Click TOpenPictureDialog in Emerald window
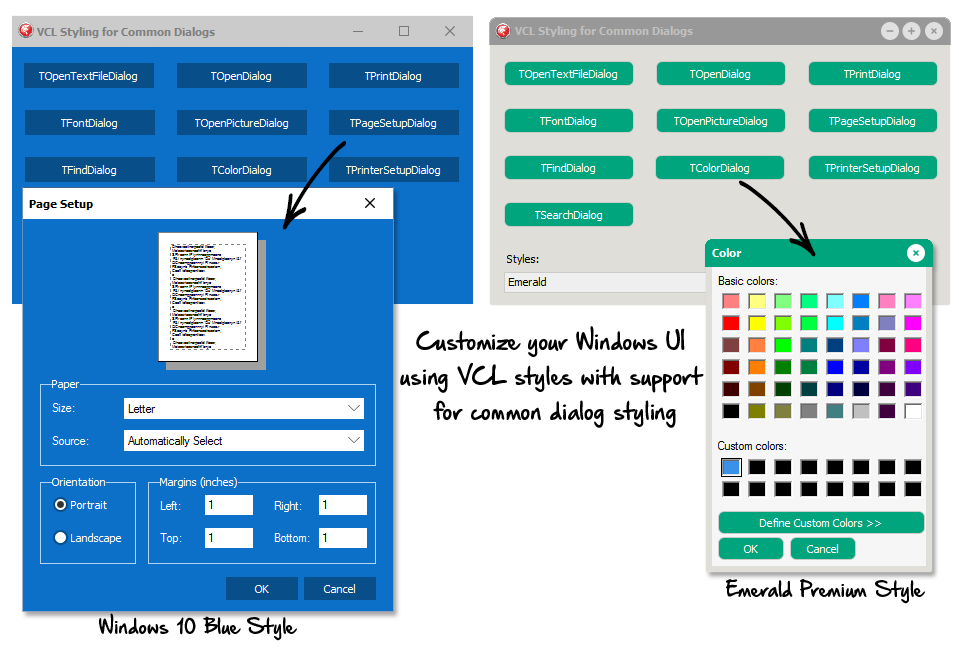Viewport: 959px width, 667px height. click(720, 121)
